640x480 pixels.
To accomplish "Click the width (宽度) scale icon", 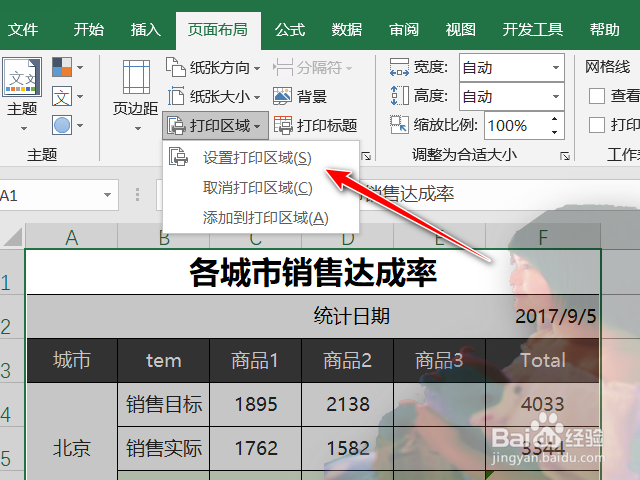I will pos(399,67).
